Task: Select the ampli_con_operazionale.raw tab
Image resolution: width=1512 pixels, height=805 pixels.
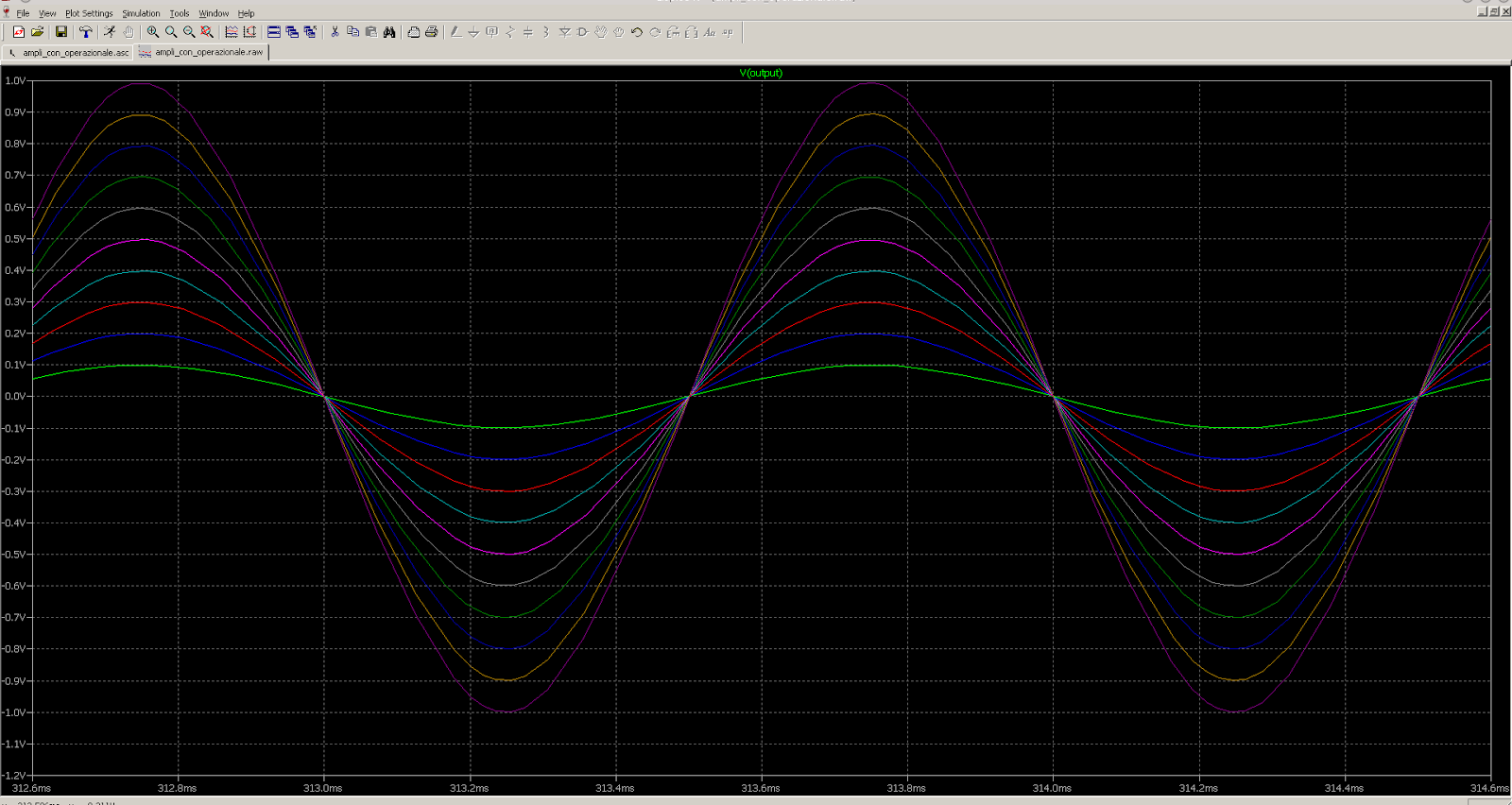Action: [202, 53]
